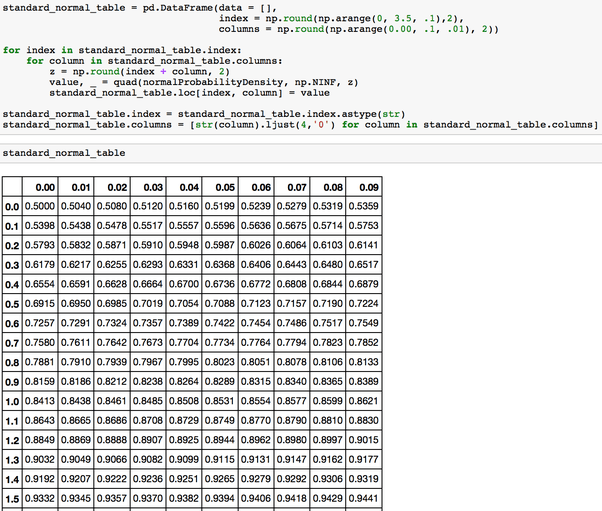The image size is (602, 511).
Task: Click table value 0.5359
Action: [x=364, y=206]
